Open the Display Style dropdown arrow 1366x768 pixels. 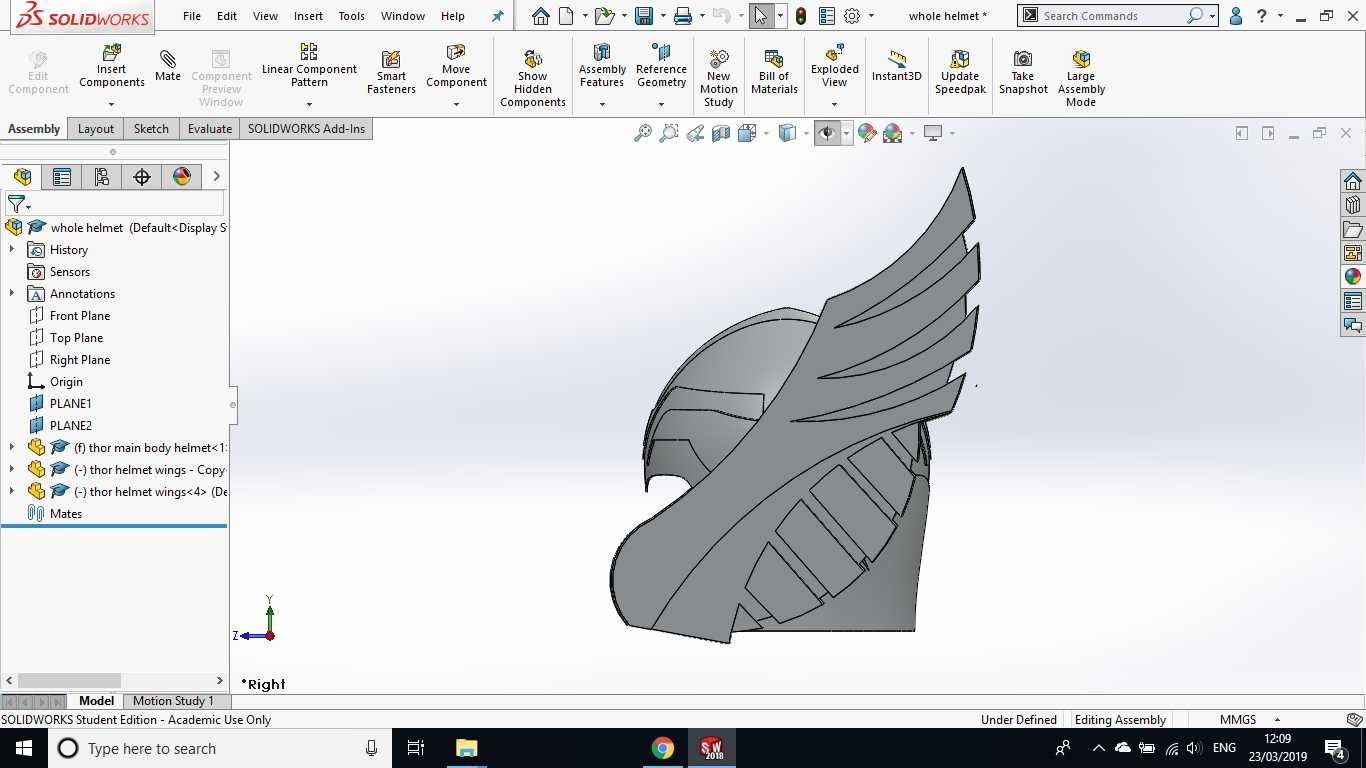pyautogui.click(x=806, y=133)
